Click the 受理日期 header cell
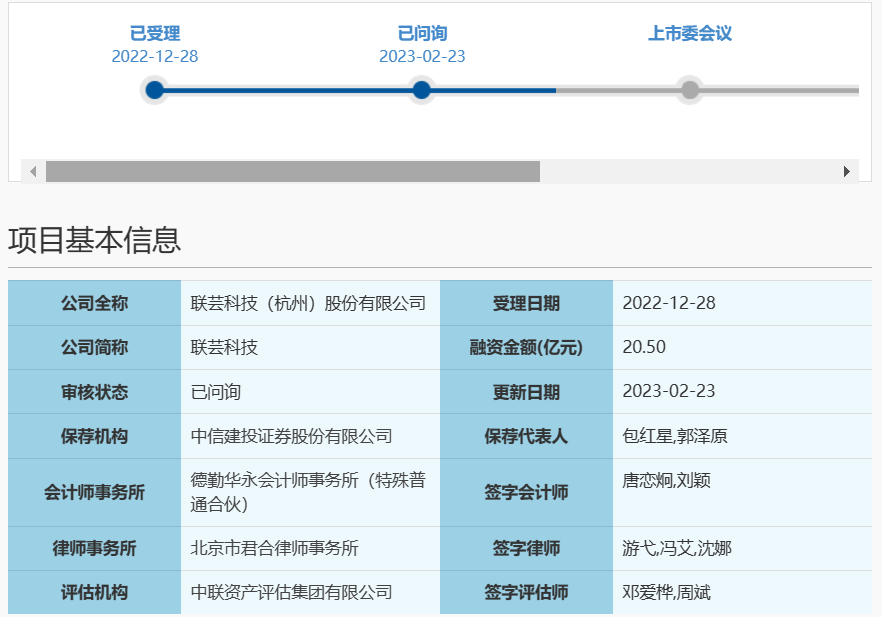882x617 pixels. click(526, 303)
